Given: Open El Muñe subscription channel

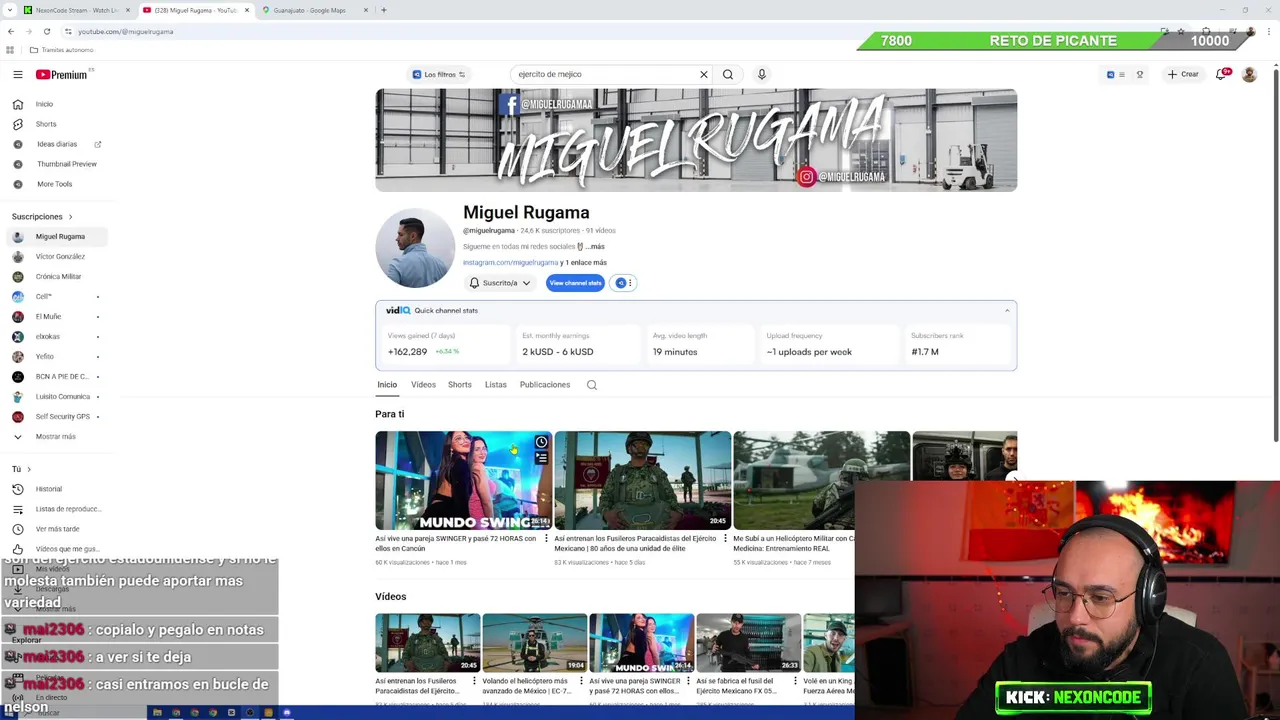Looking at the screenshot, I should (x=56, y=317).
